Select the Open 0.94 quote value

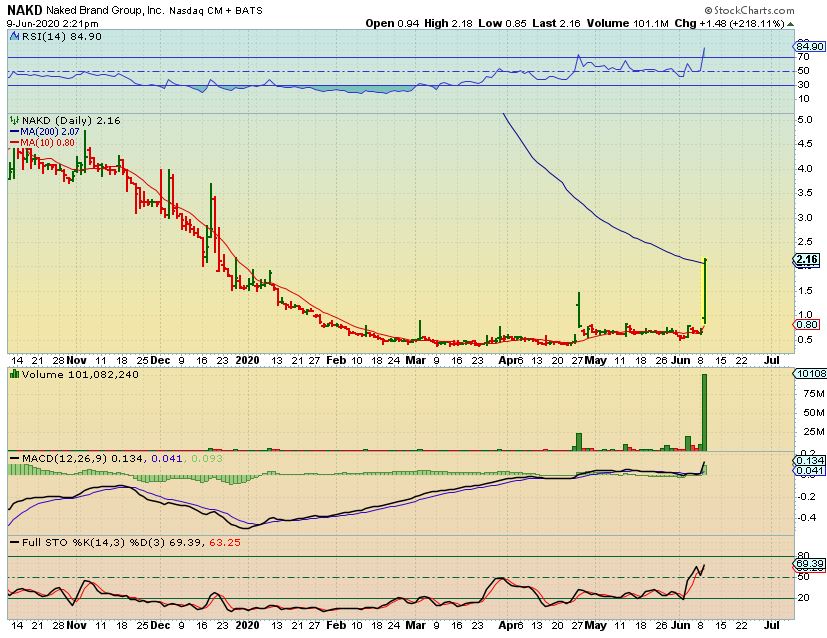392,23
